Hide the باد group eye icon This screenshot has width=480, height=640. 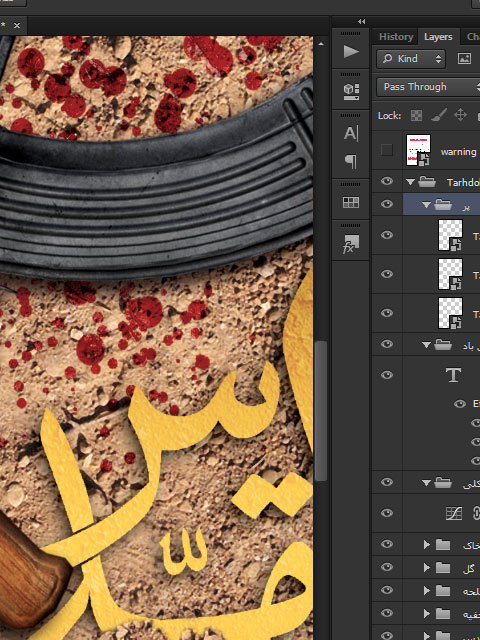pyautogui.click(x=387, y=344)
